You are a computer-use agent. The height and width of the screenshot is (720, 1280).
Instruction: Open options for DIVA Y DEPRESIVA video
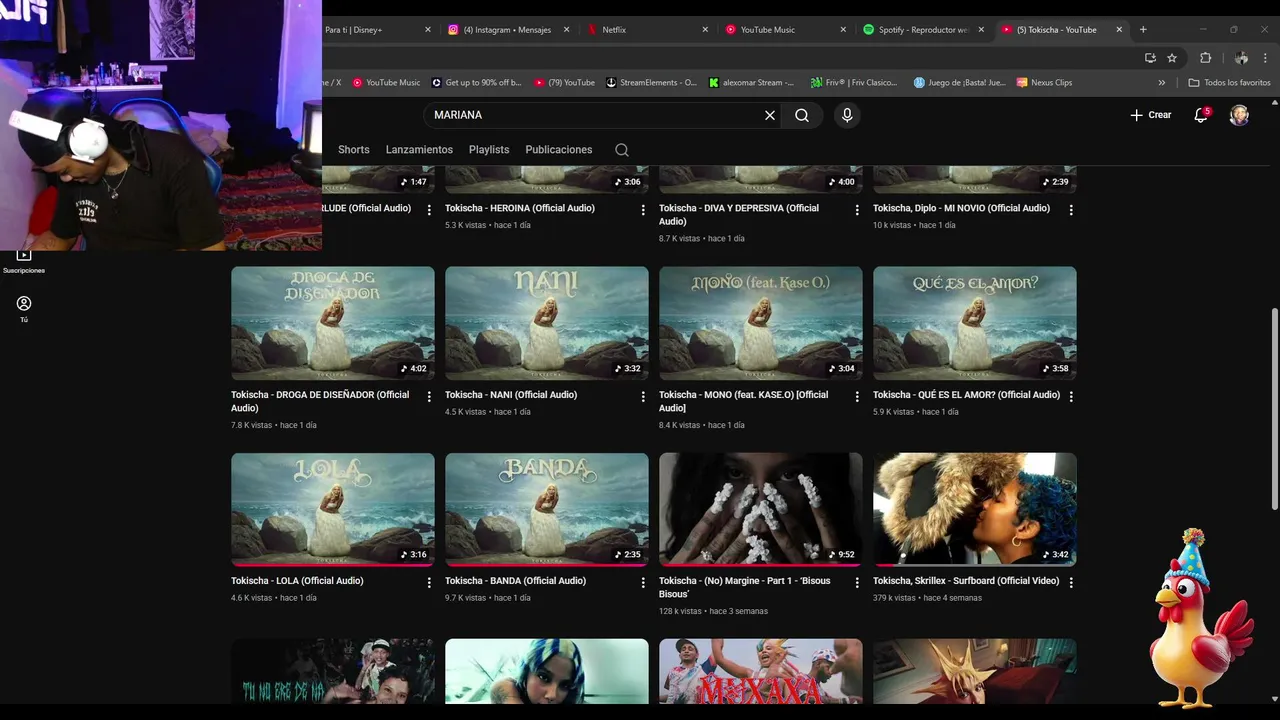tap(857, 210)
